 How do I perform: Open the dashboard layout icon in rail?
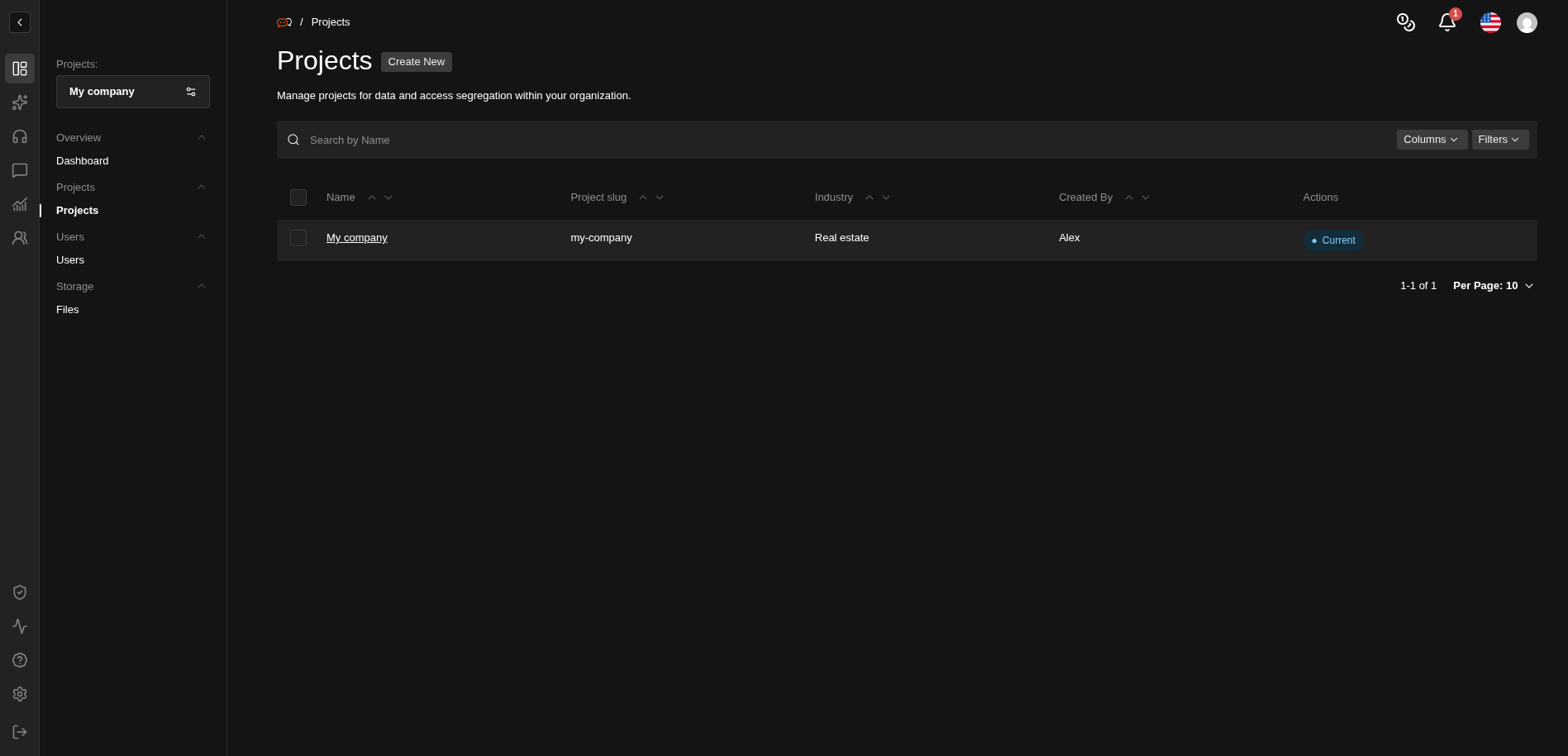coord(20,69)
